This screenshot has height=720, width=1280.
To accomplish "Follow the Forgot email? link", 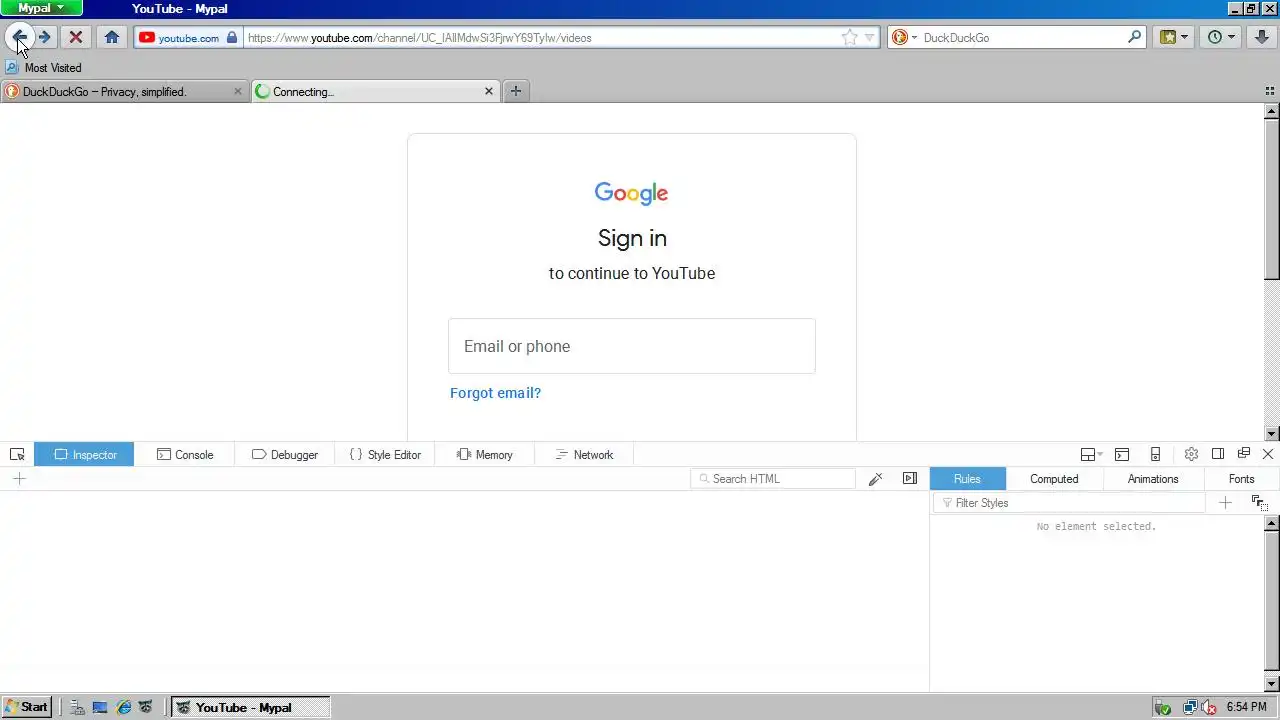I will point(495,393).
